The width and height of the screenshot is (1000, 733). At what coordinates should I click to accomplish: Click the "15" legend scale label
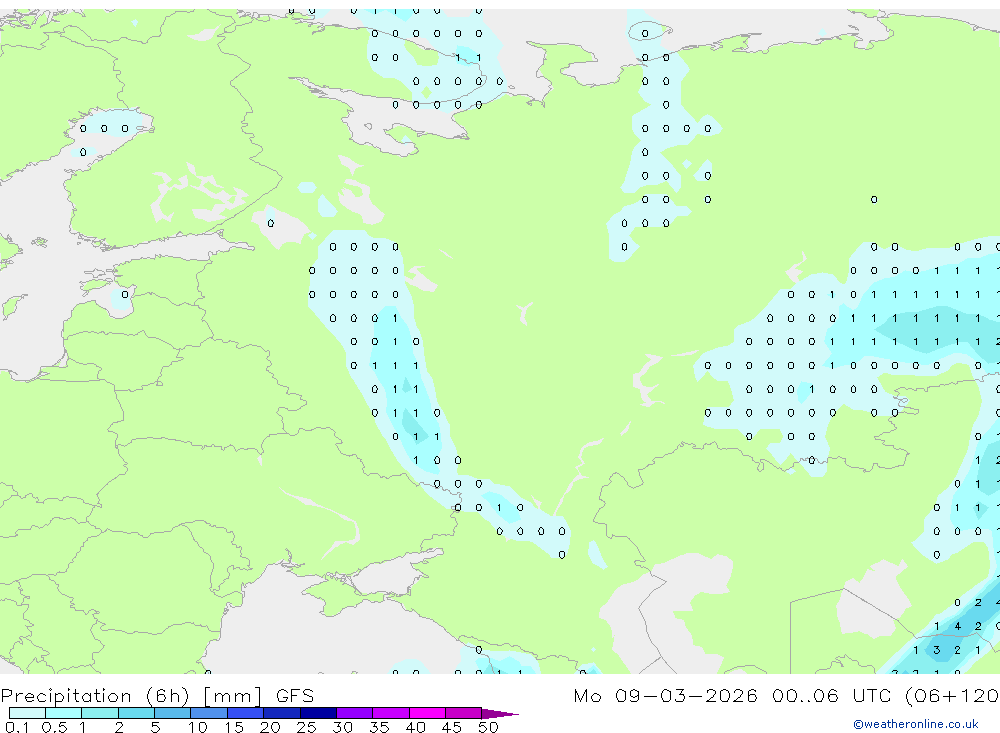pyautogui.click(x=234, y=727)
